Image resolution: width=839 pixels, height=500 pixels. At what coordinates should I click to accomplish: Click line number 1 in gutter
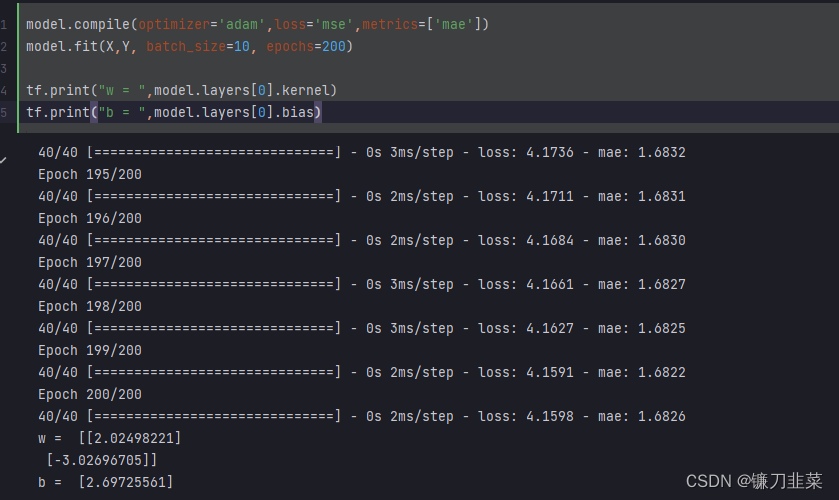coord(4,25)
